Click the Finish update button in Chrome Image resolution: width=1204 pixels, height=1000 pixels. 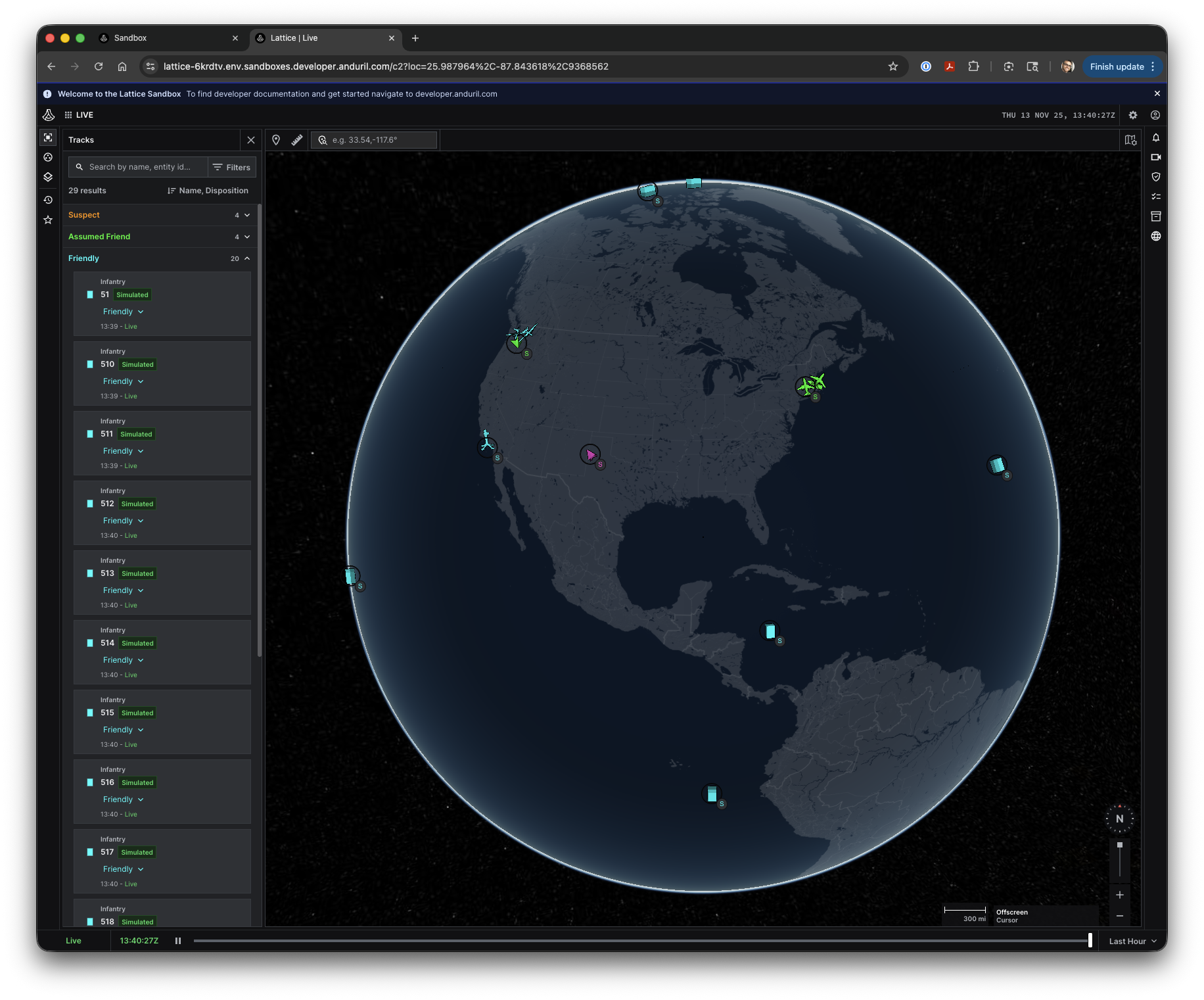tap(1123, 66)
